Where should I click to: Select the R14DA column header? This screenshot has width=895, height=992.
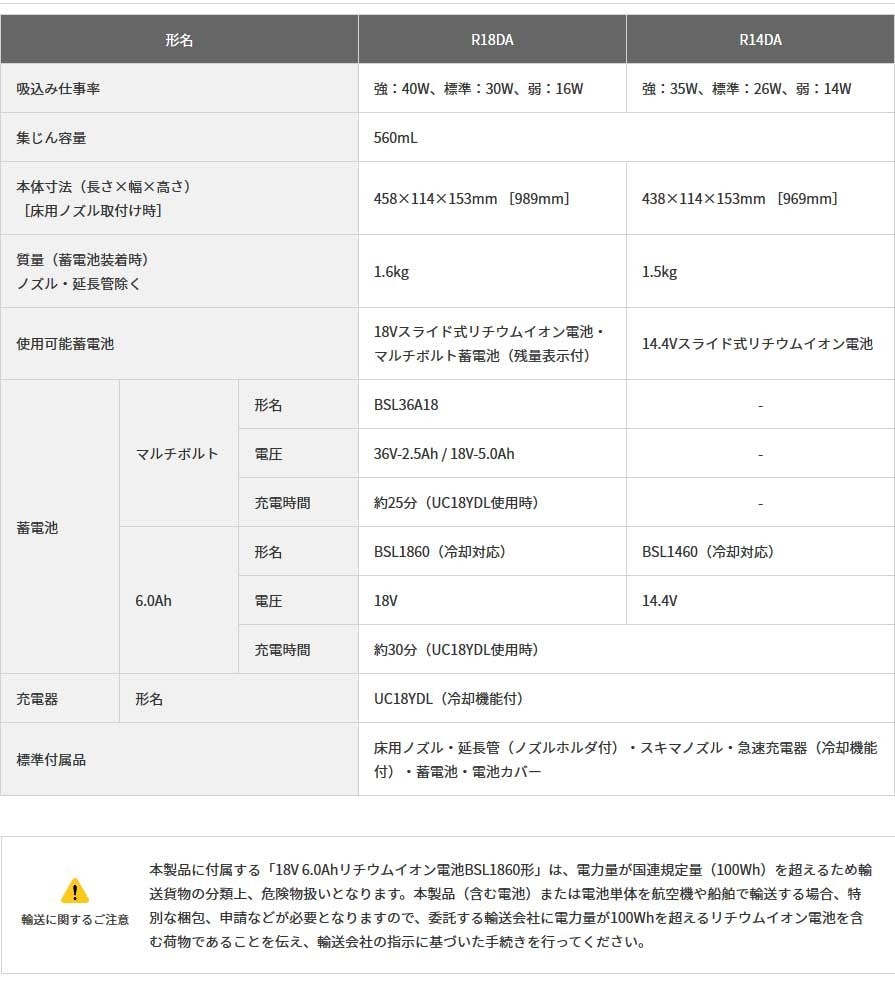[x=759, y=39]
